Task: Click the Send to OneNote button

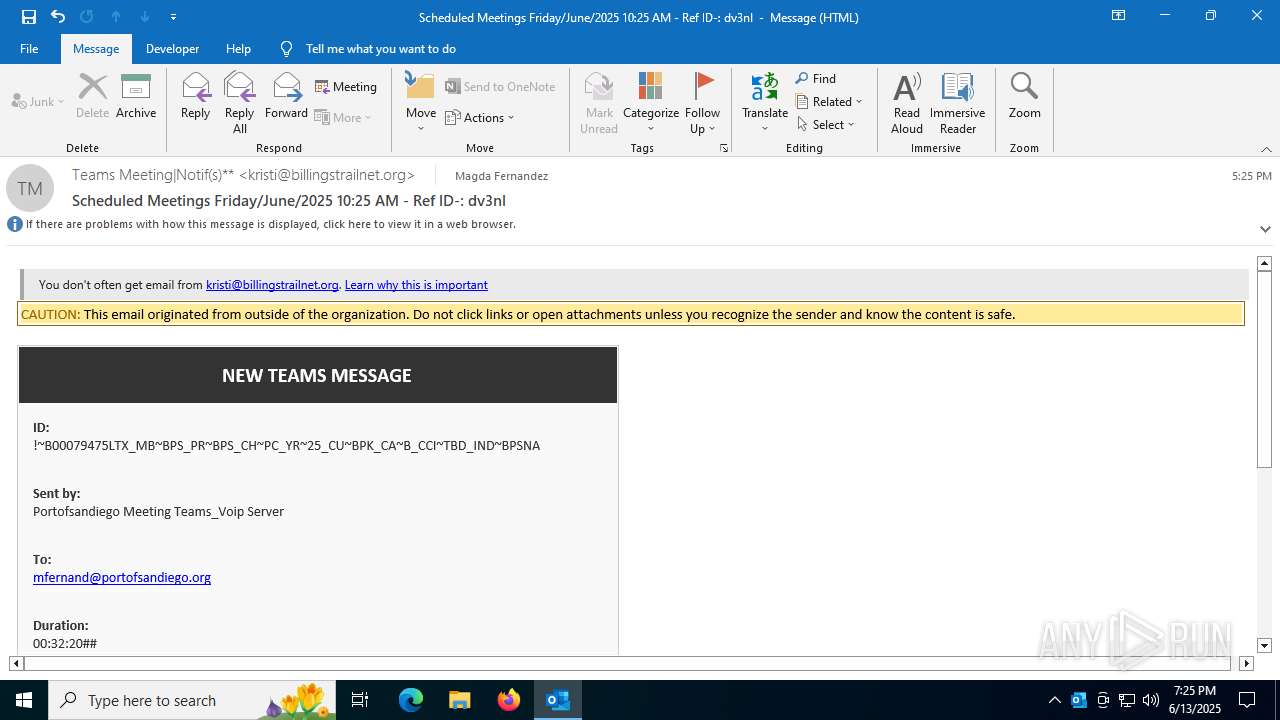Action: click(x=501, y=87)
